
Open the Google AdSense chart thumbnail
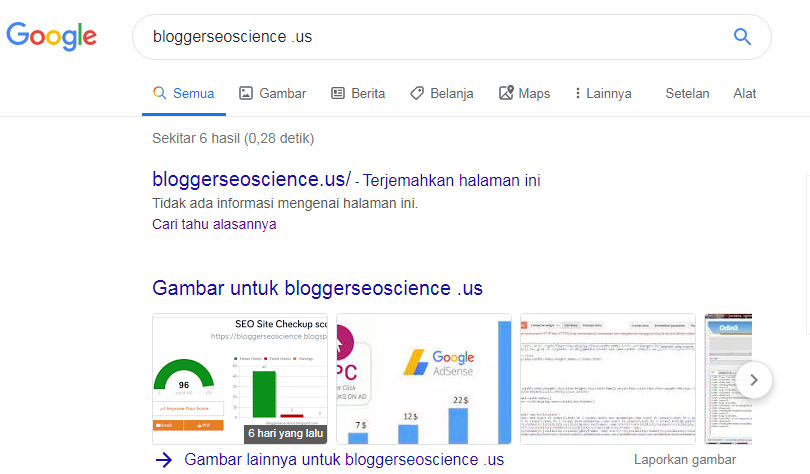(x=424, y=378)
